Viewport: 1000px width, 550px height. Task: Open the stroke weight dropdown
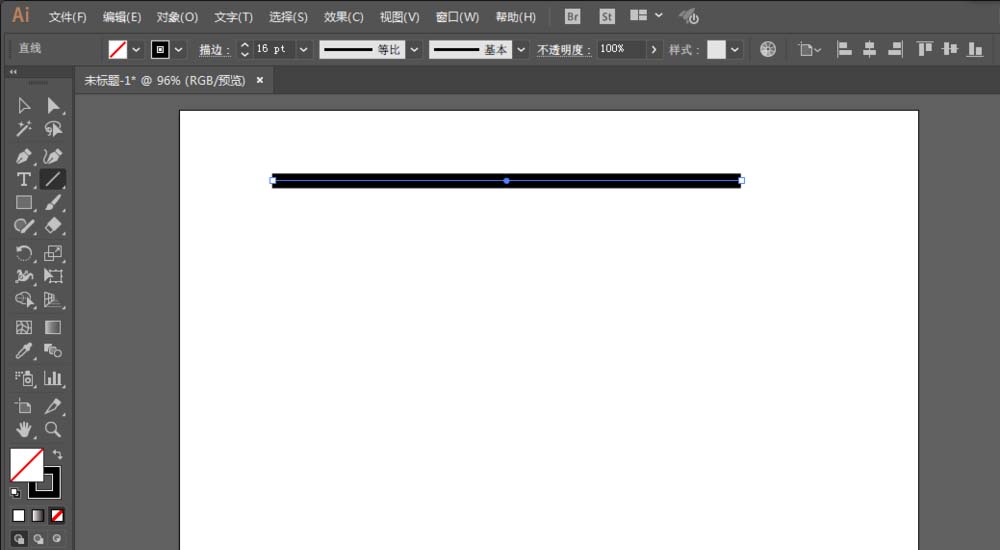(304, 49)
